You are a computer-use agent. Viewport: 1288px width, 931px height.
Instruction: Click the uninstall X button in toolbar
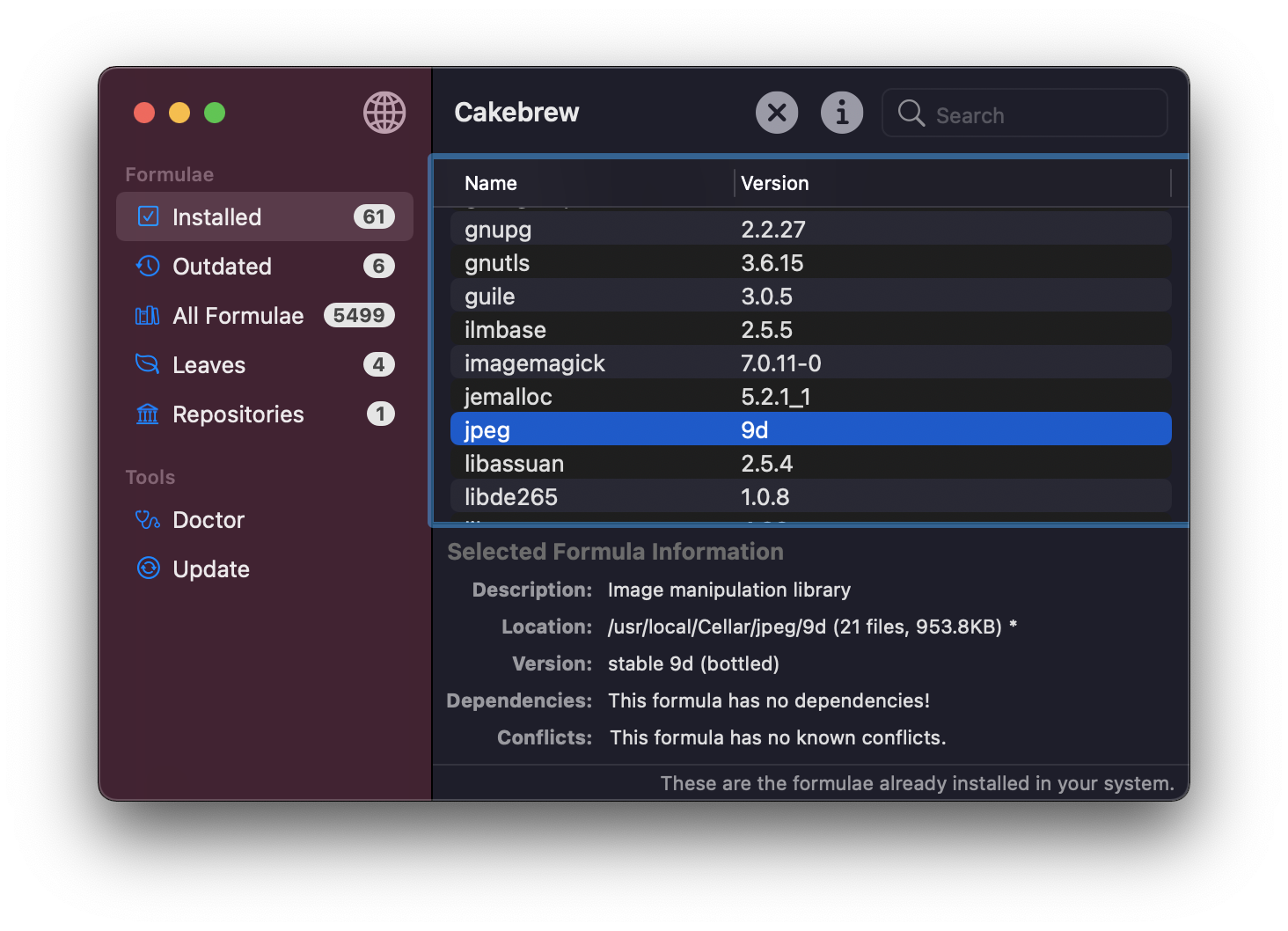coord(777,113)
